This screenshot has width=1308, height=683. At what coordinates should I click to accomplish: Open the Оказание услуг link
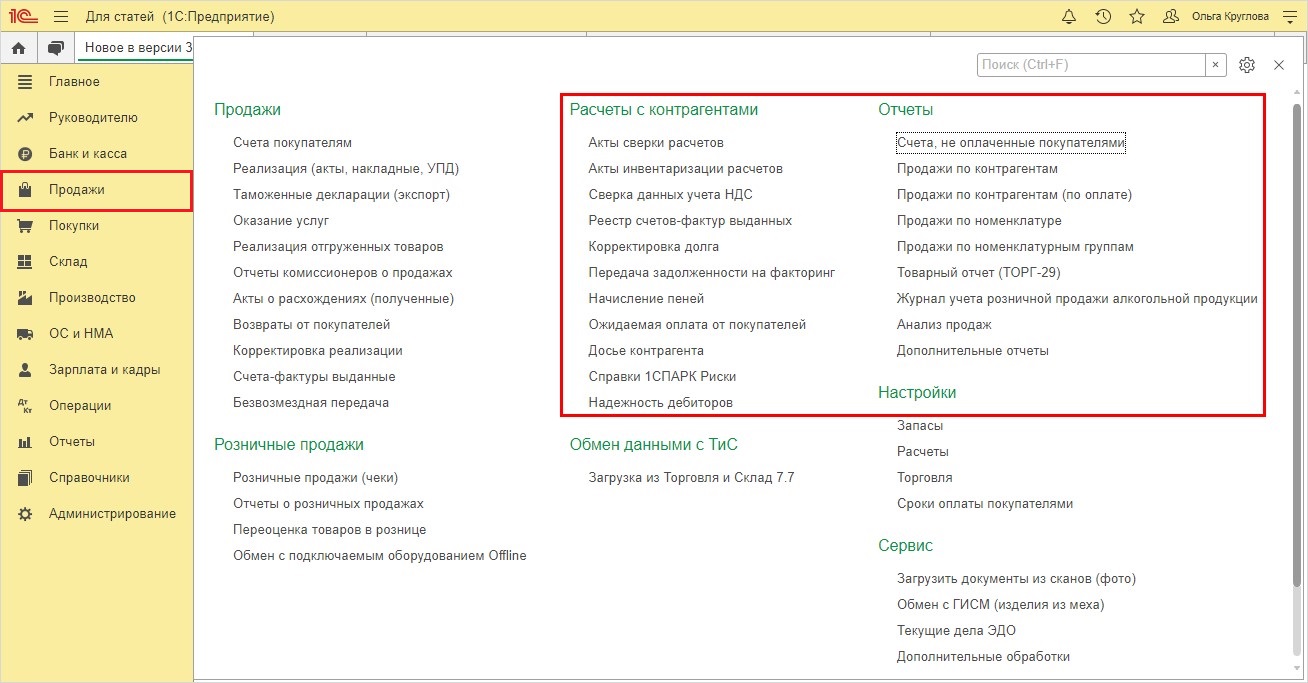[x=281, y=221]
